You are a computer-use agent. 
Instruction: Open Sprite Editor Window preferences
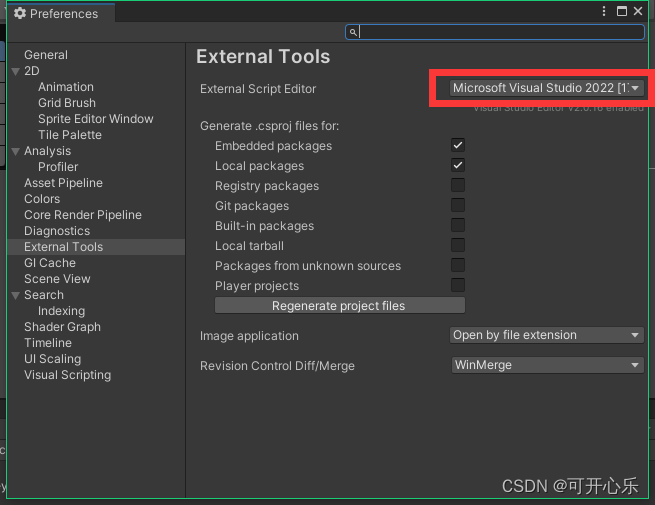tap(96, 119)
